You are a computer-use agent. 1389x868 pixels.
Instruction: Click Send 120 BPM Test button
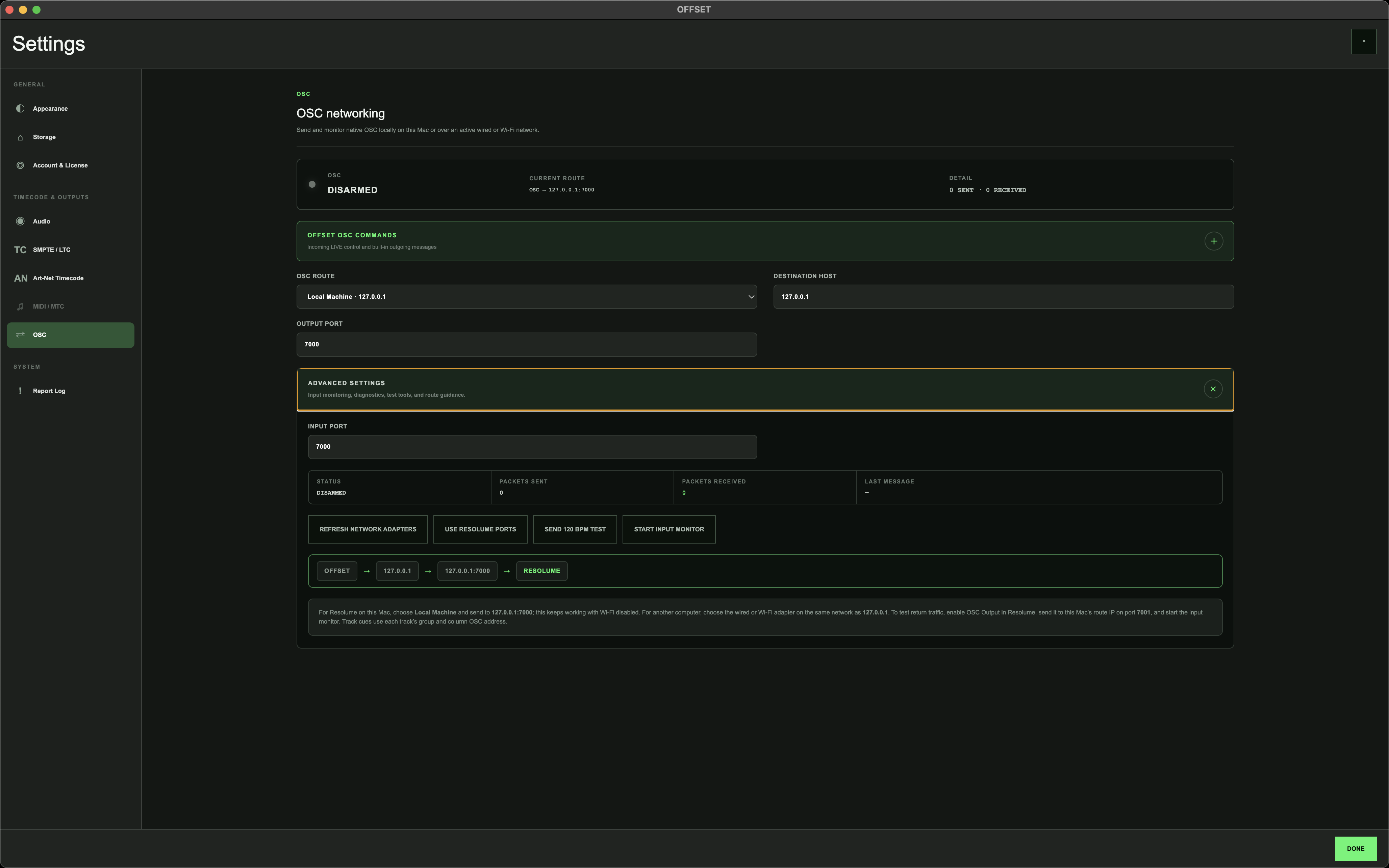(575, 529)
